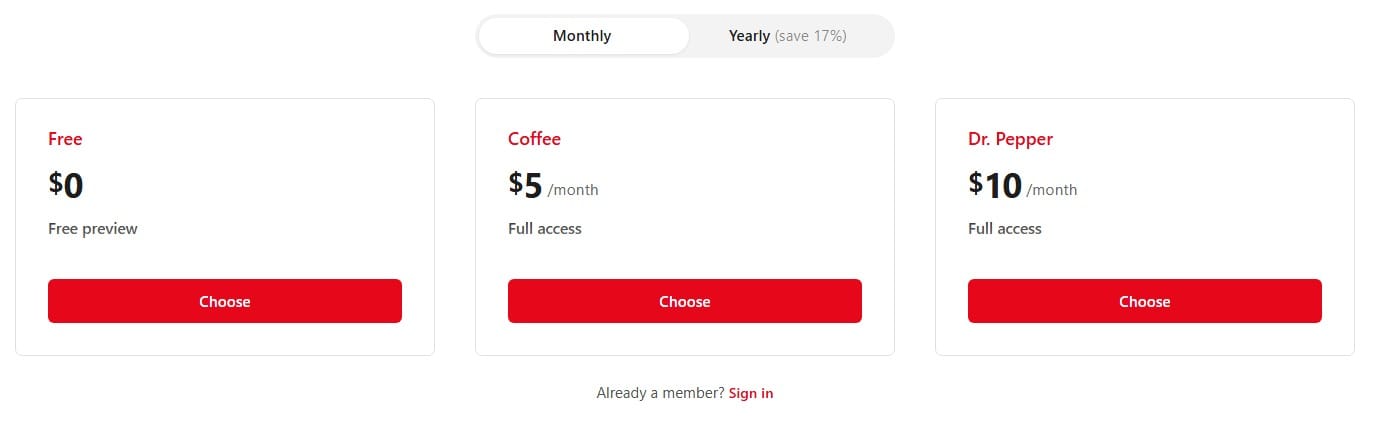The height and width of the screenshot is (424, 1386).
Task: Choose the Dr. Pepper plan
Action: click(x=1145, y=301)
